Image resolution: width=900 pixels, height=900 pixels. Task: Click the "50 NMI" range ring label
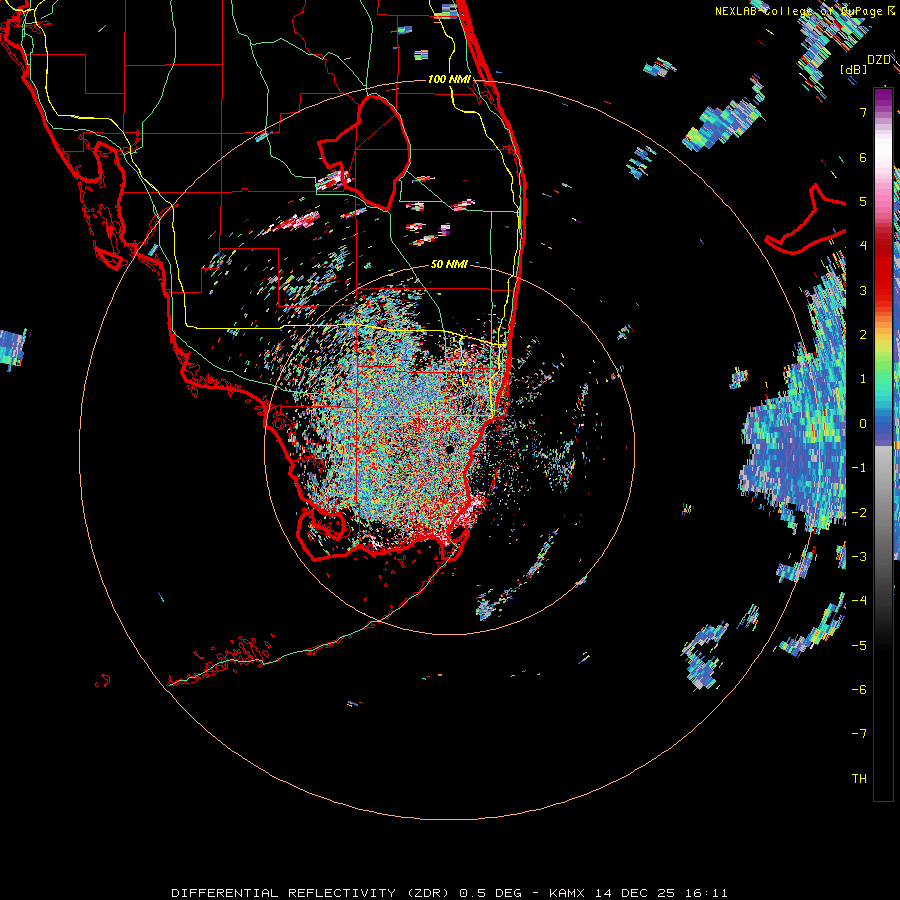(449, 264)
